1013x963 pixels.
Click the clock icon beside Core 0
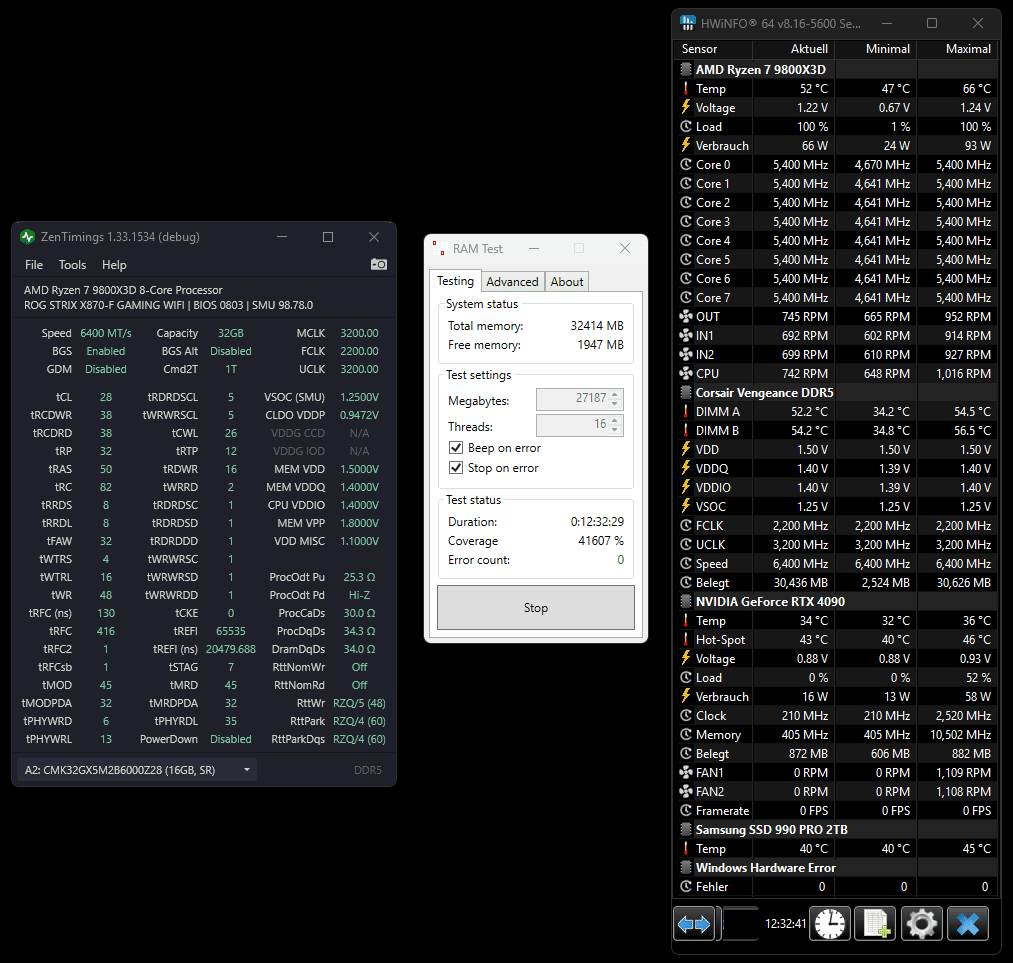(685, 165)
